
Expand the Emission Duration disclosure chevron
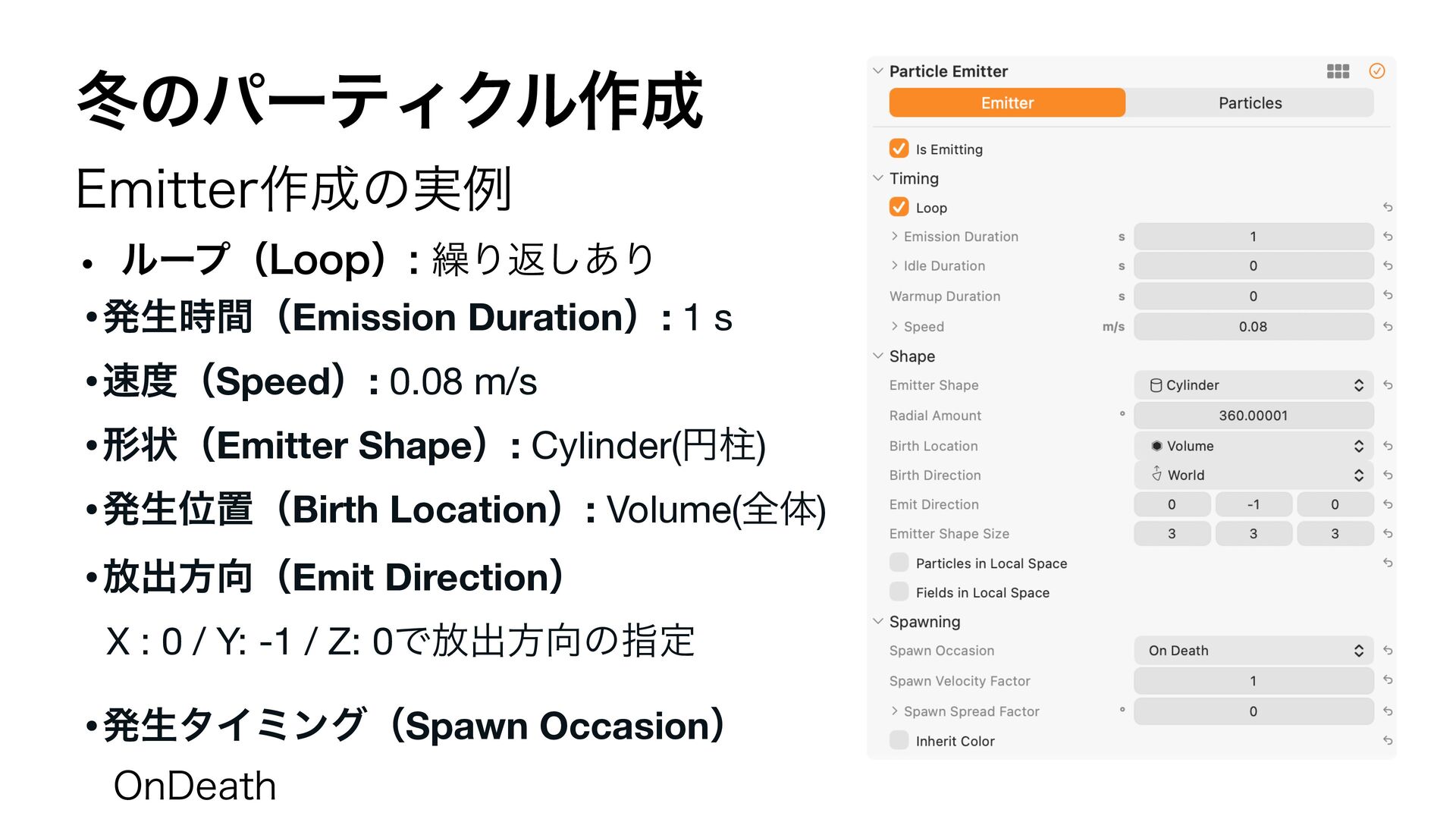(895, 237)
